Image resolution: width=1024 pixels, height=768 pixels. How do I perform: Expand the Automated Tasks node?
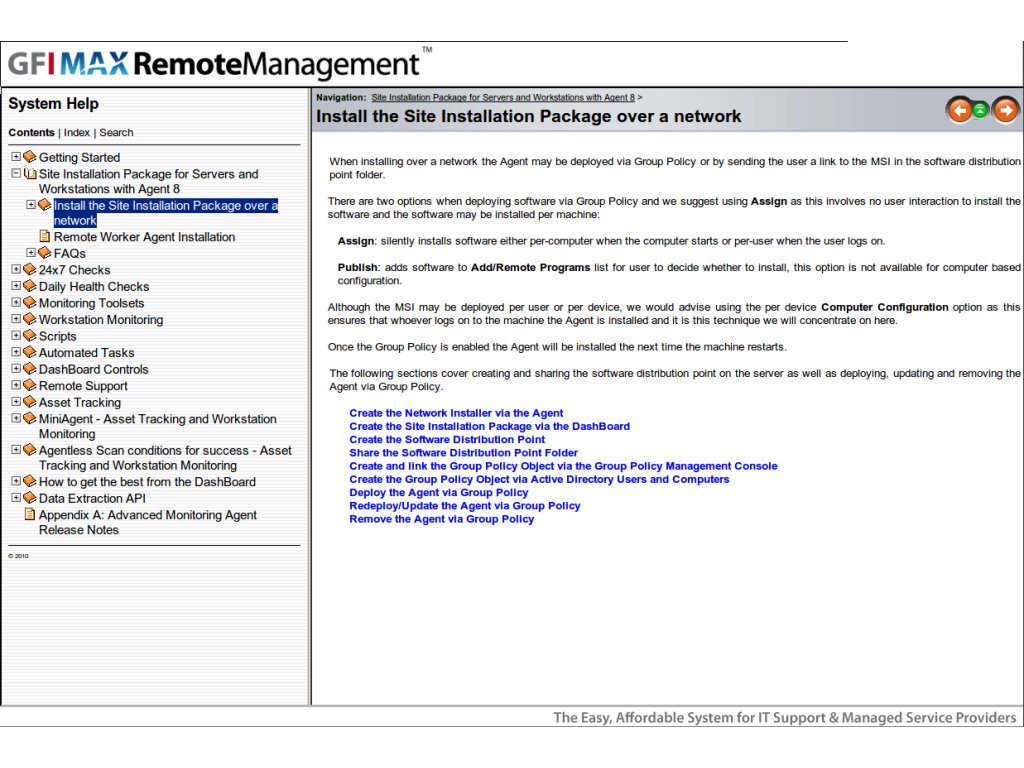(16, 352)
